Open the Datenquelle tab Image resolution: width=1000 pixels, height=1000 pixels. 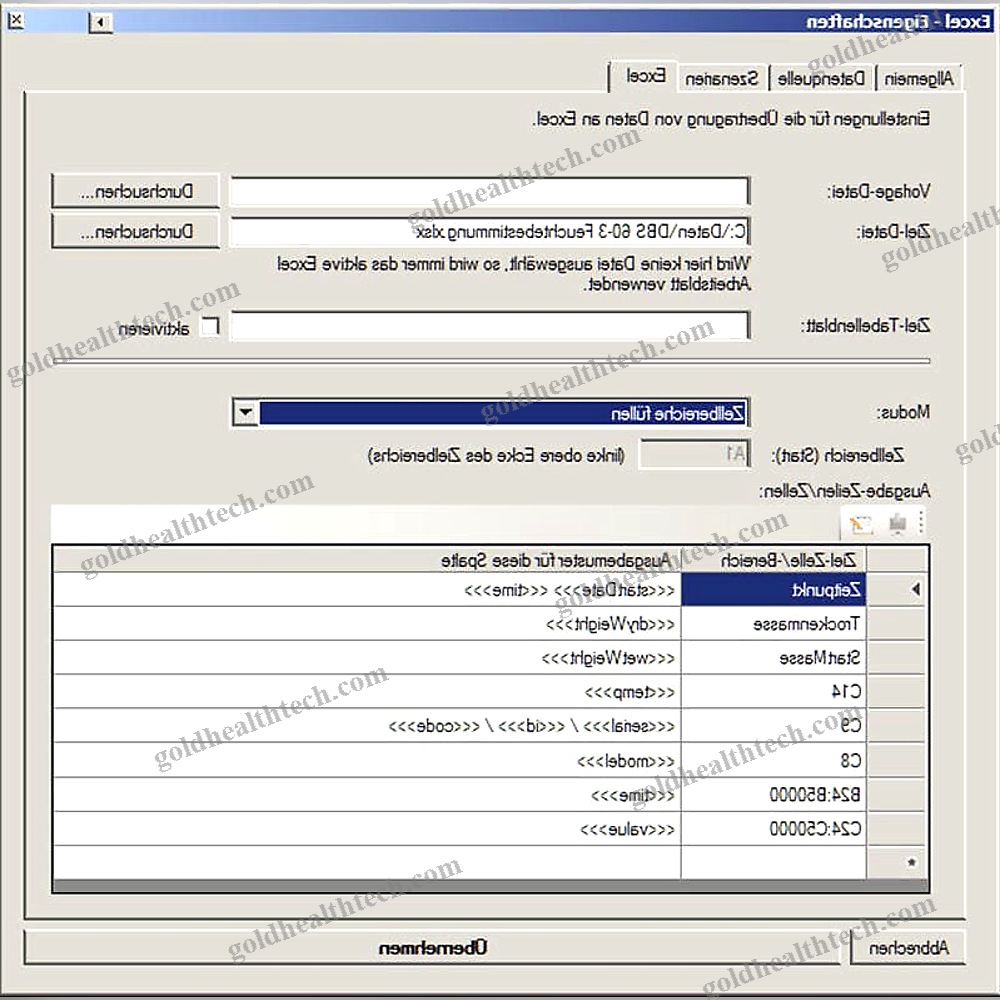(821, 78)
